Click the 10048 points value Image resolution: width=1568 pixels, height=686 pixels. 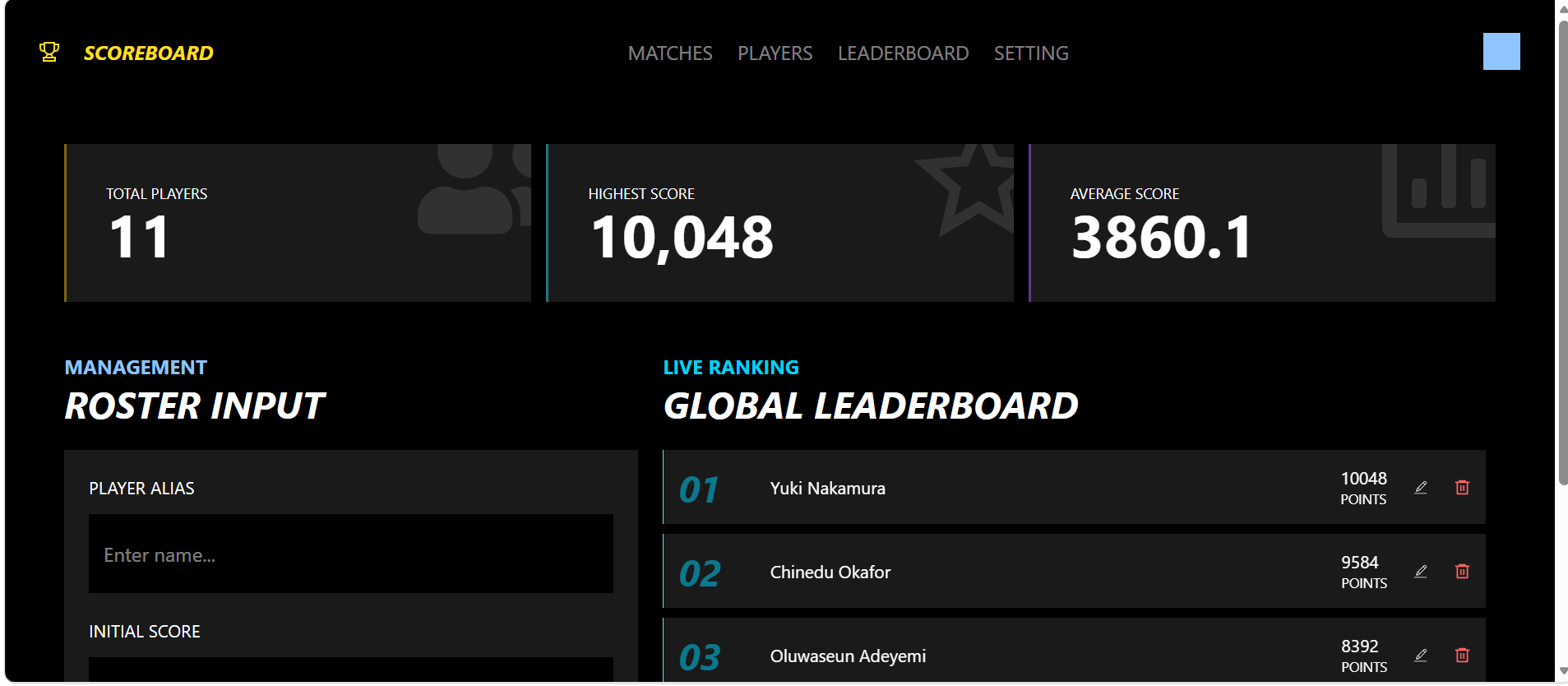coord(1363,479)
